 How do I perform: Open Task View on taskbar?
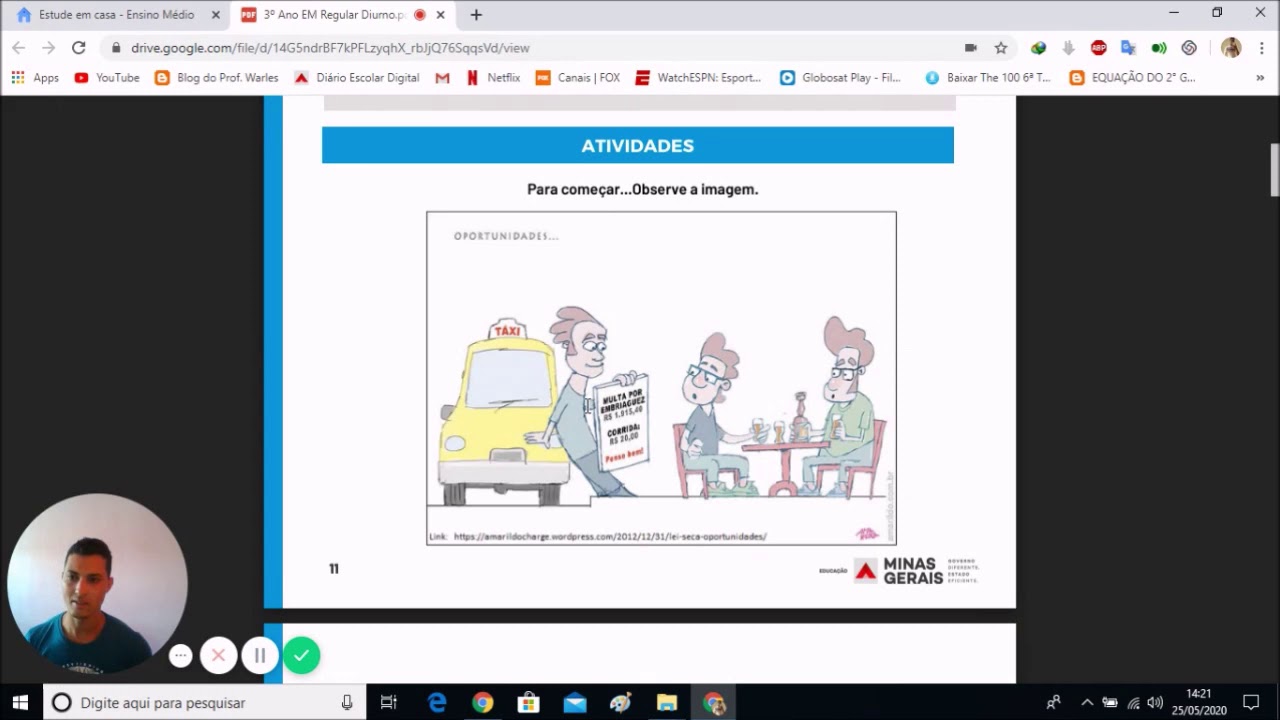tap(389, 702)
